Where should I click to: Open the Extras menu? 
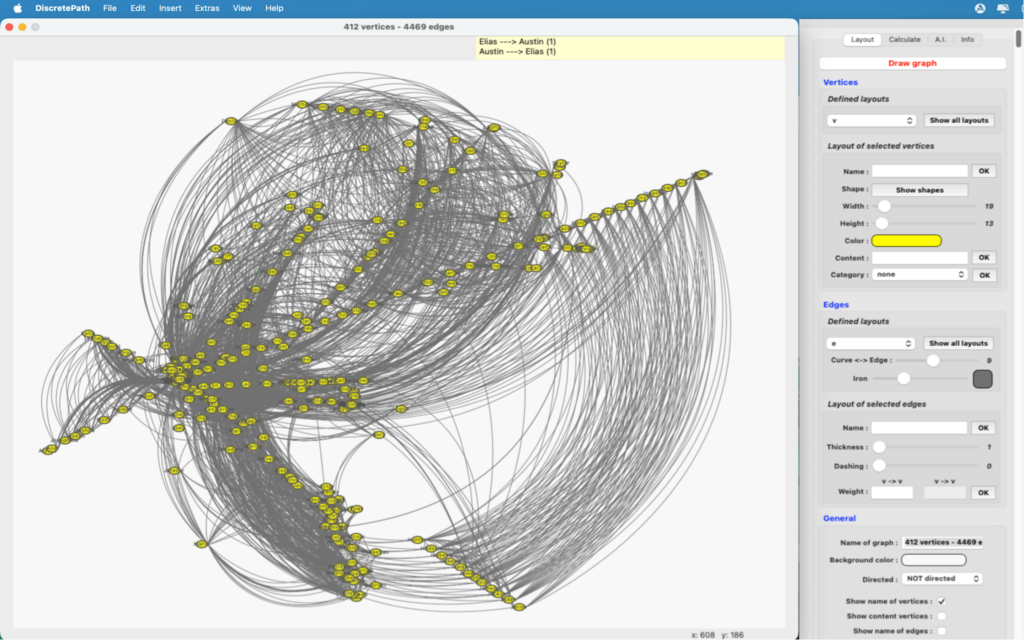pyautogui.click(x=207, y=8)
